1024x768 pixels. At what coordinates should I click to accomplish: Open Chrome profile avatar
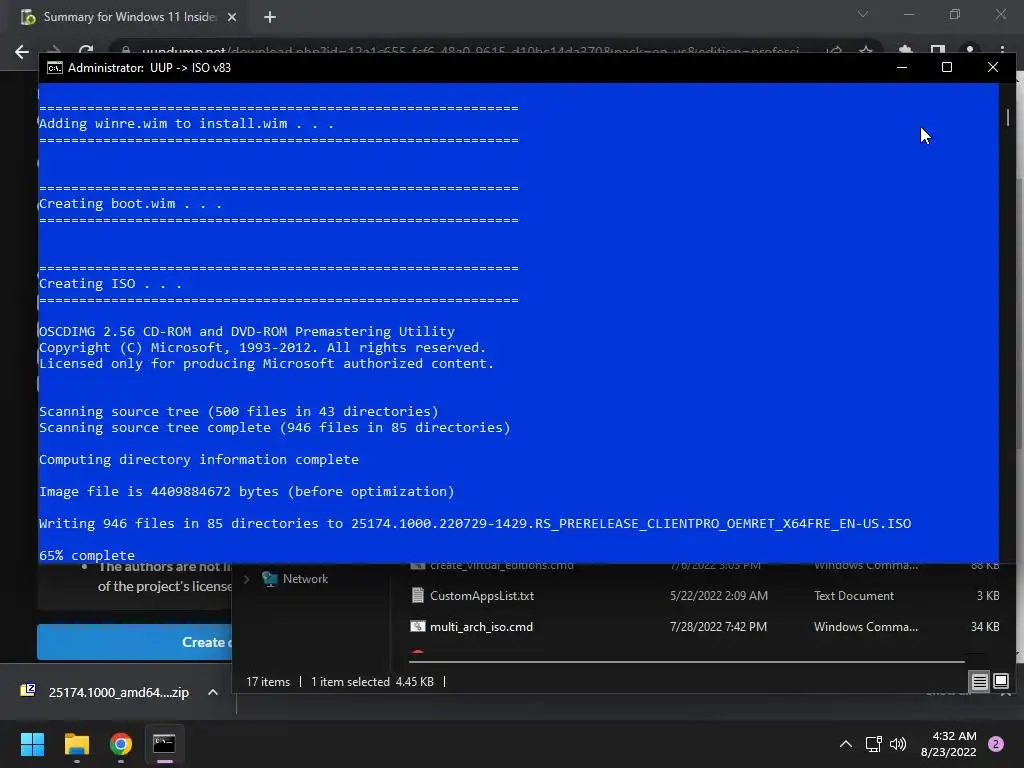click(970, 51)
